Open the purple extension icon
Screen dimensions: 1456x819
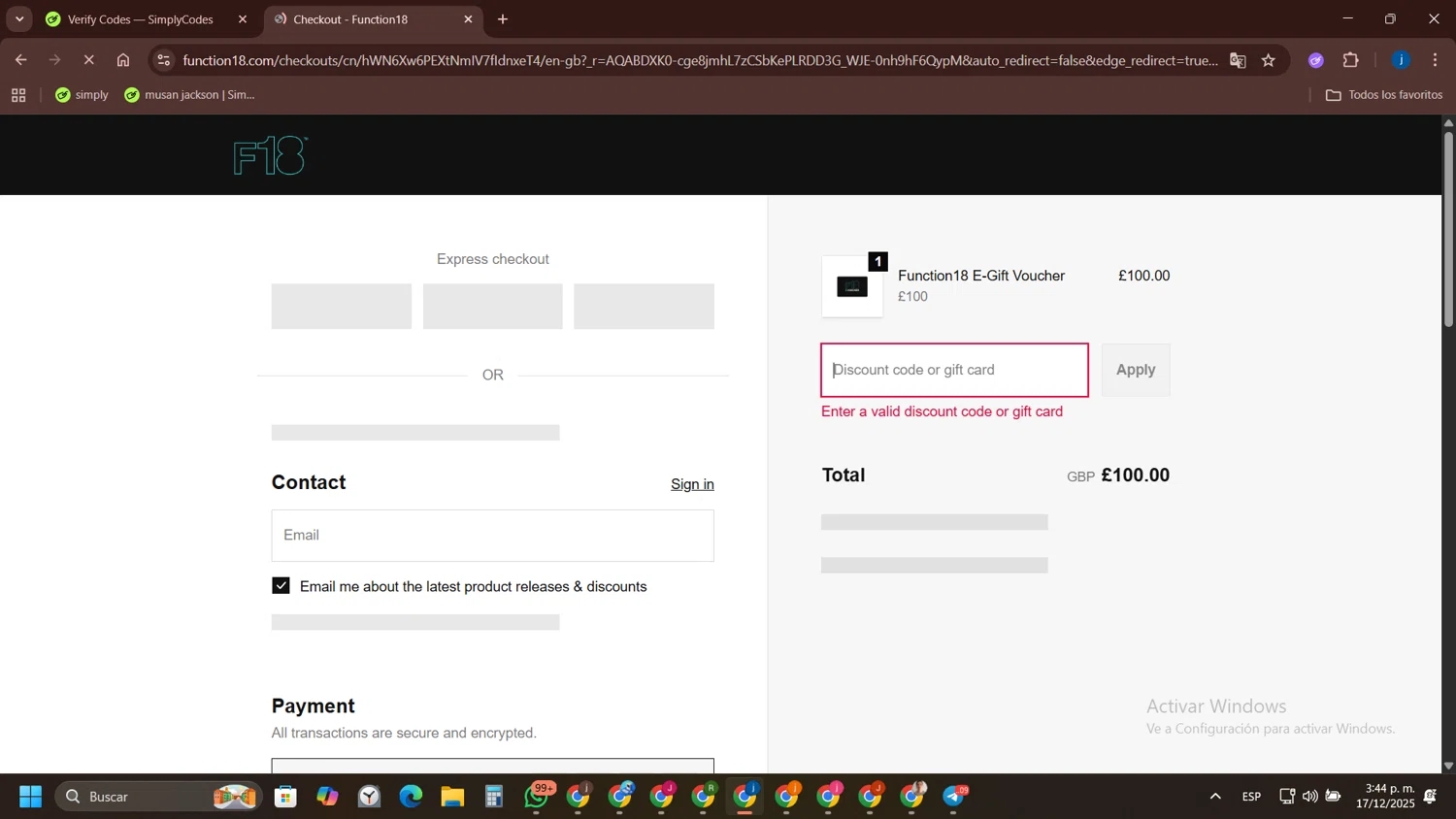coord(1316,60)
